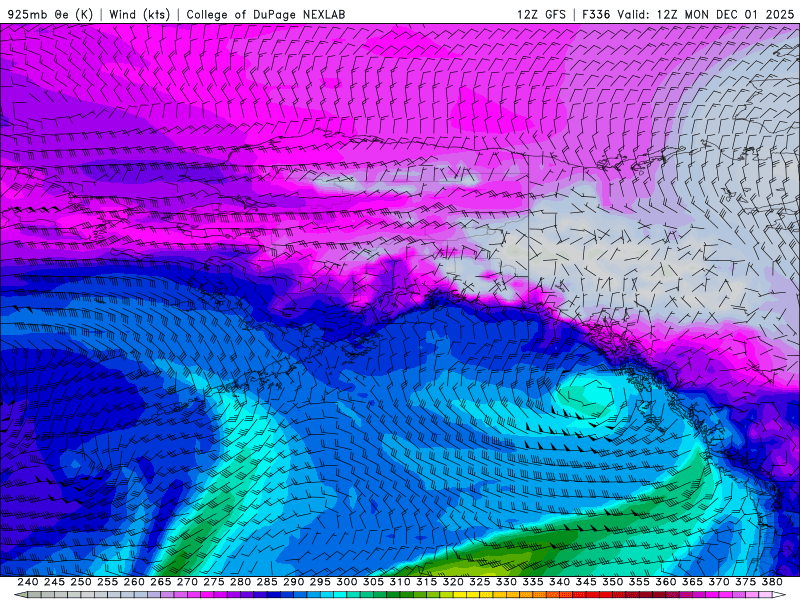Click the 360 value on the color scale

click(666, 582)
